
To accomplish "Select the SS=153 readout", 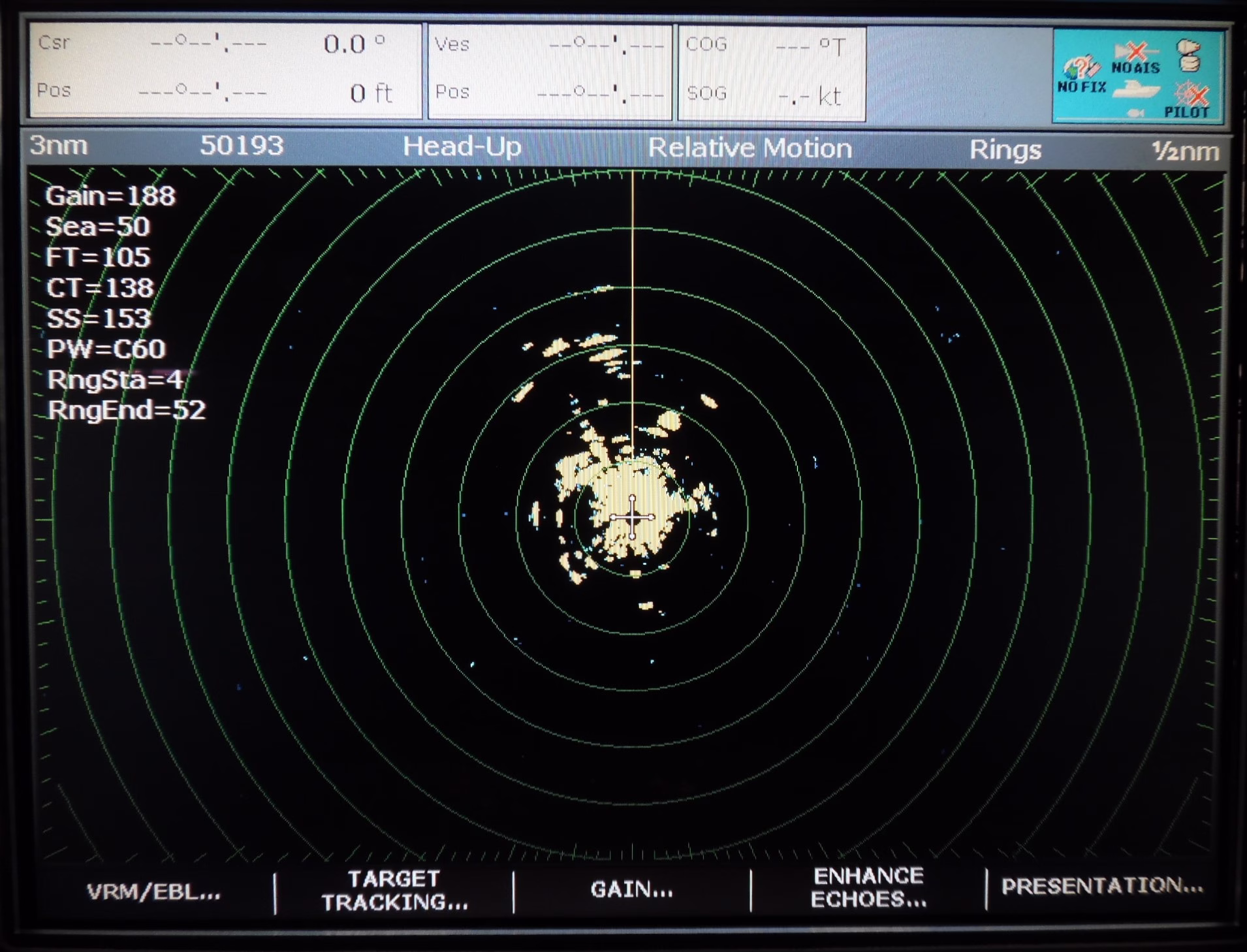I will 99,319.
